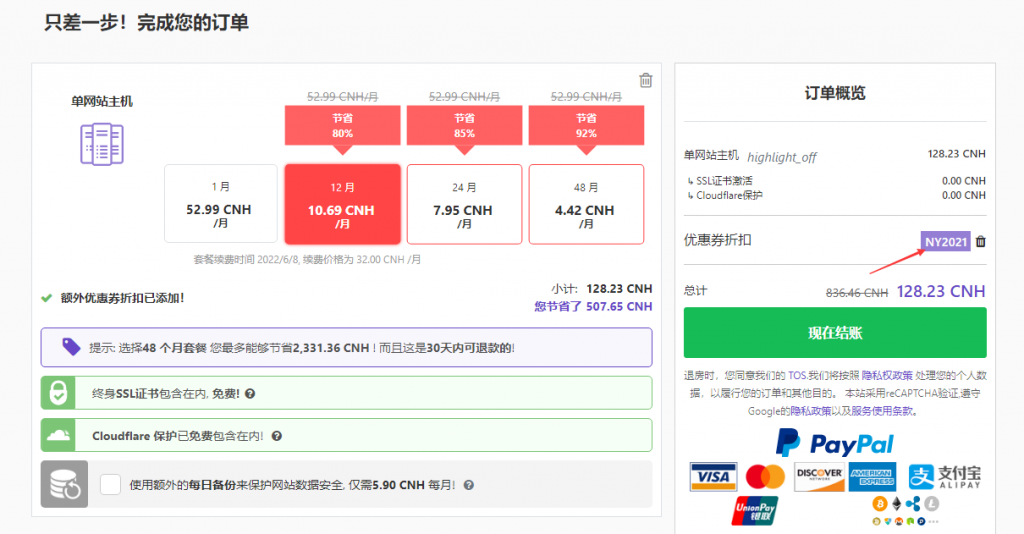
Task: Click the single-site hosting server icon
Action: 102,144
